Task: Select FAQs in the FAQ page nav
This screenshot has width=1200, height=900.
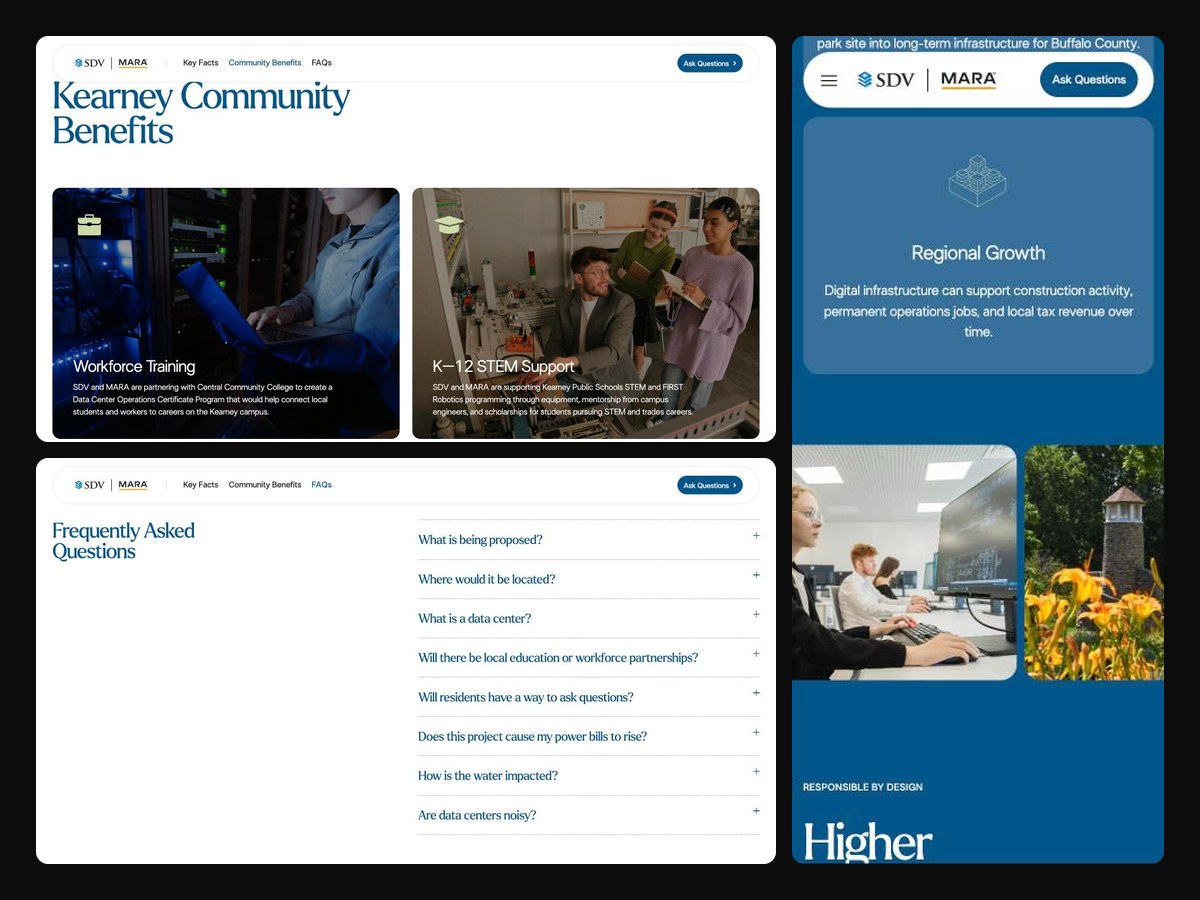Action: (321, 485)
